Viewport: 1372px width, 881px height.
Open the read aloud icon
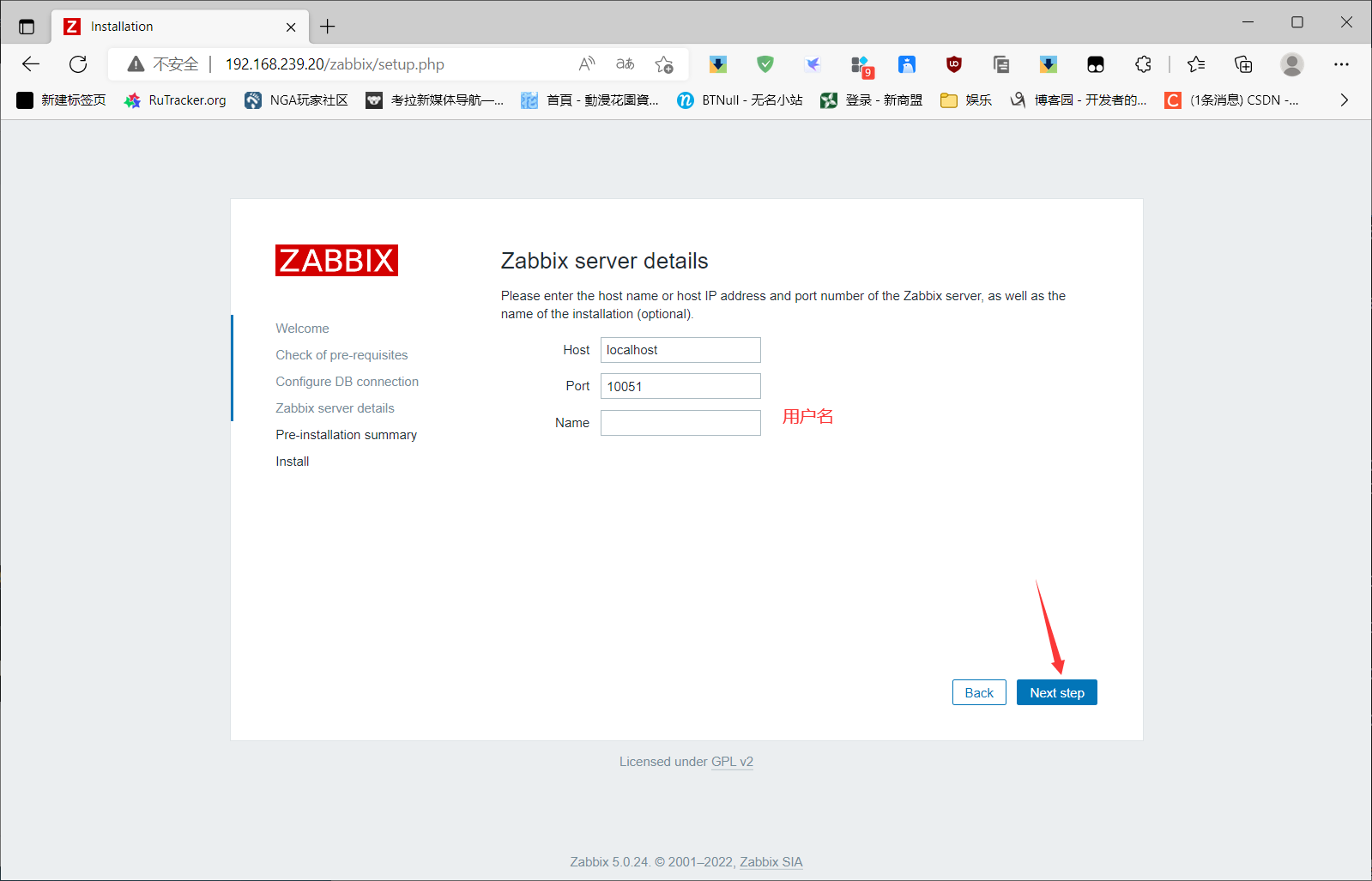[x=587, y=64]
